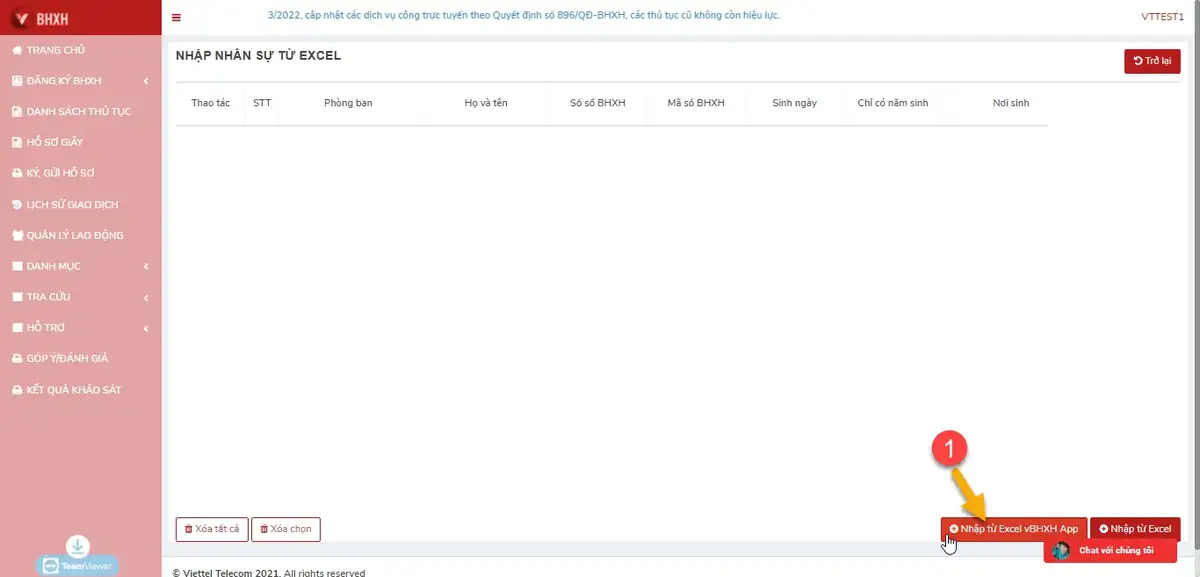Image resolution: width=1200 pixels, height=577 pixels.
Task: Click the Xóa chọn button
Action: coord(286,529)
